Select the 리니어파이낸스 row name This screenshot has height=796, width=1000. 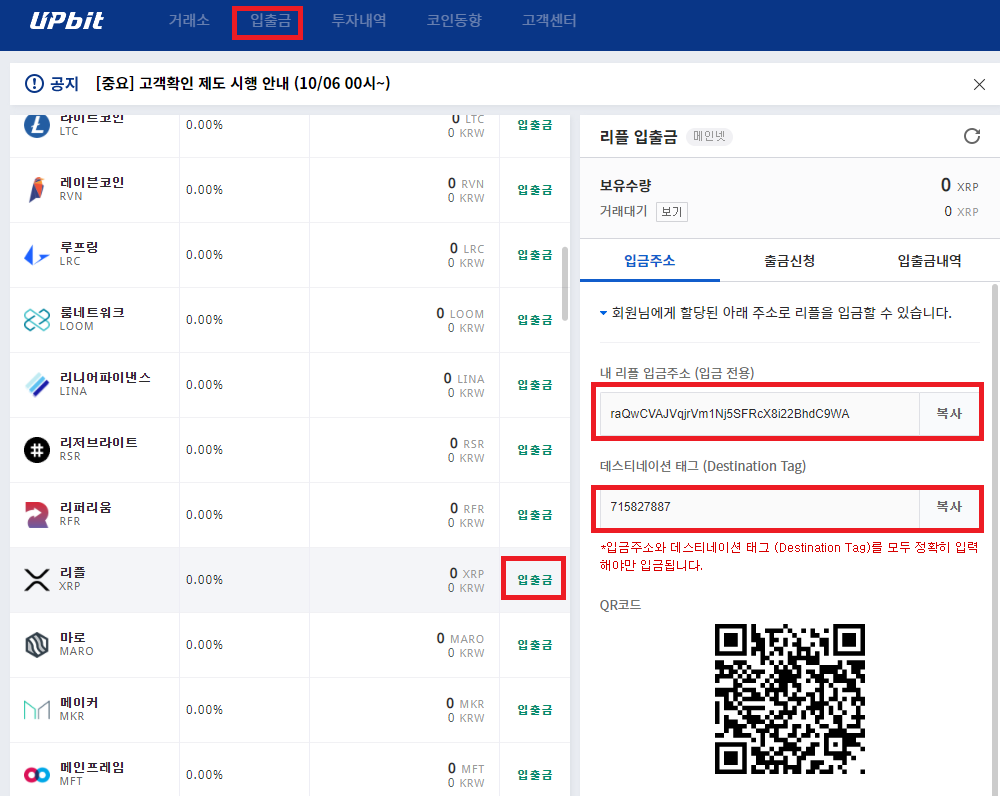coord(105,378)
